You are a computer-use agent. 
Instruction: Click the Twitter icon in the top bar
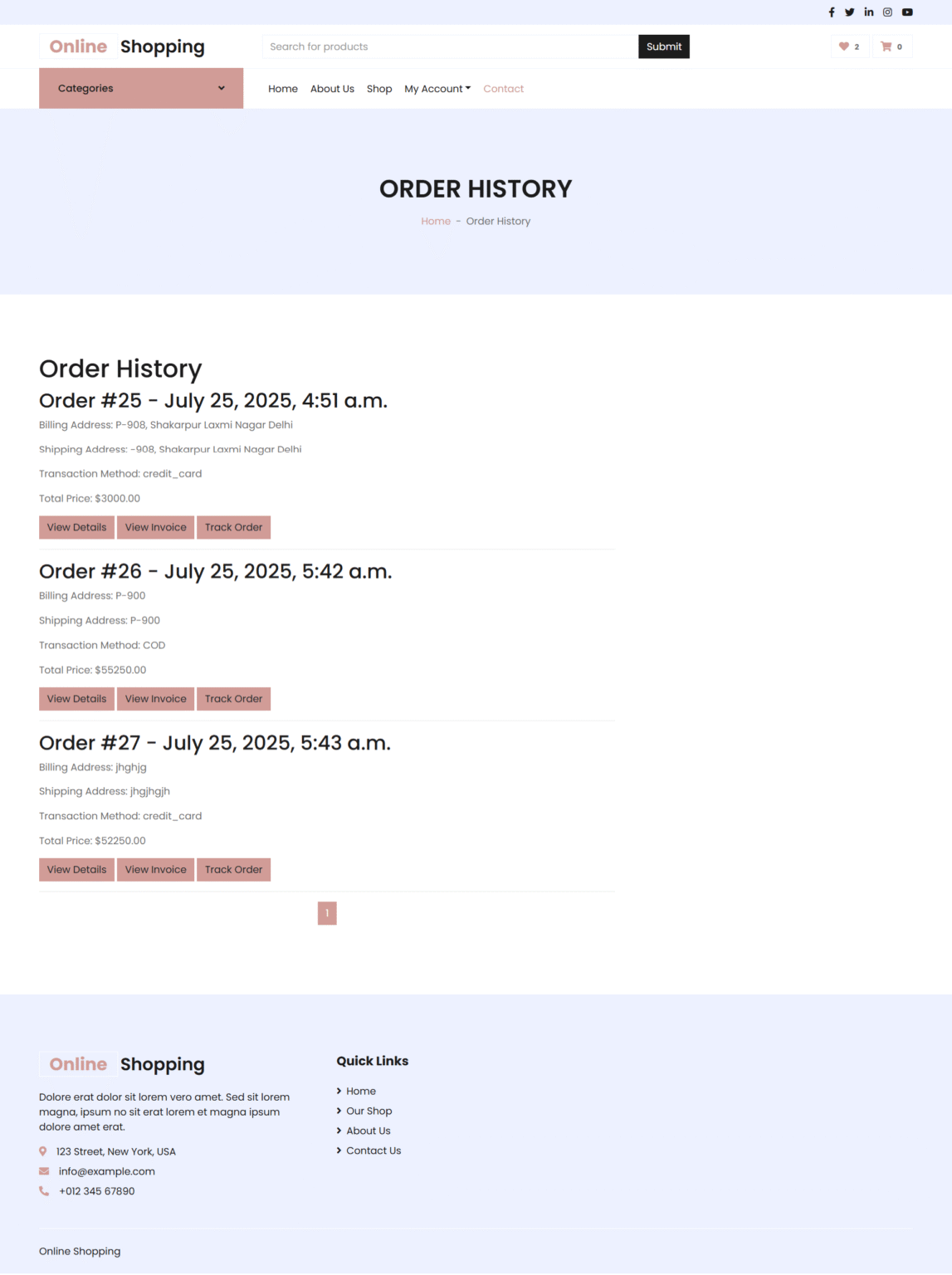pos(850,12)
